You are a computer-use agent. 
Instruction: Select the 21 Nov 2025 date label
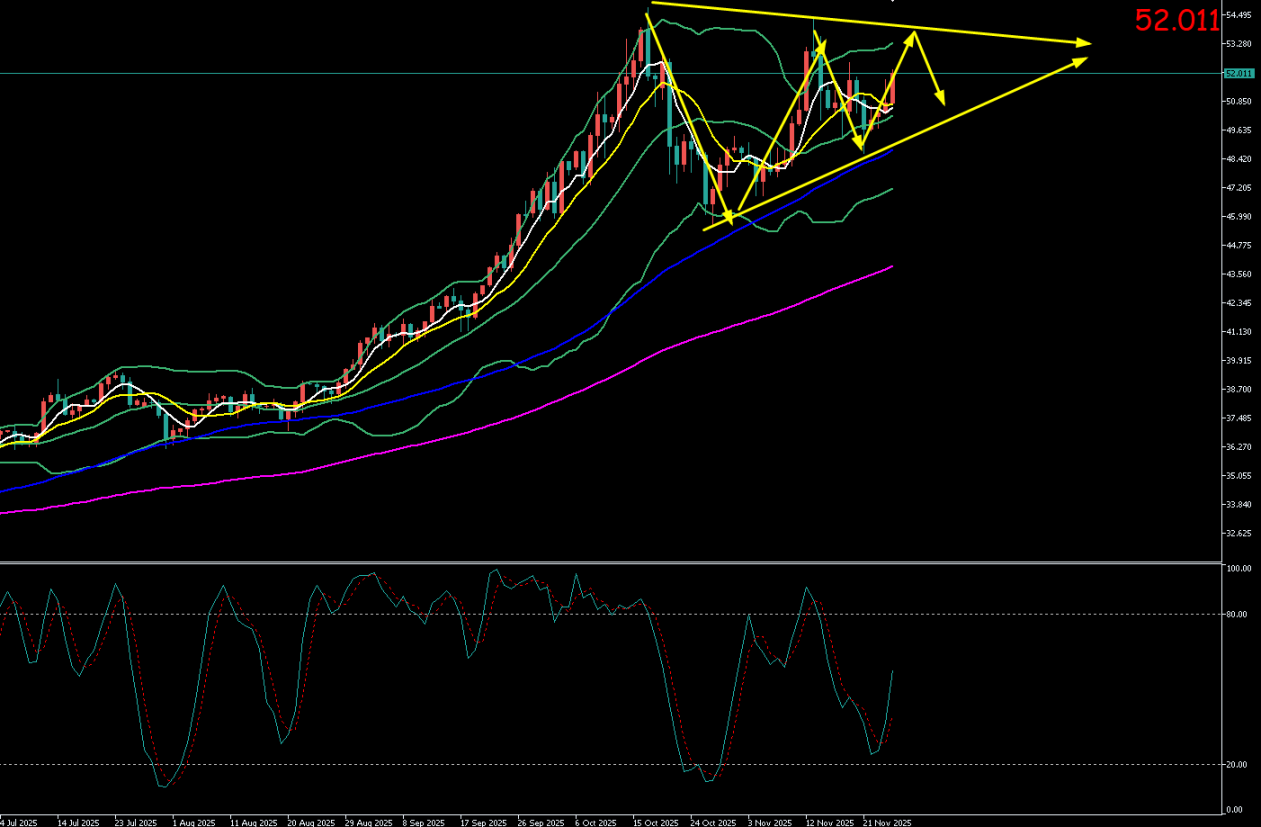(887, 822)
